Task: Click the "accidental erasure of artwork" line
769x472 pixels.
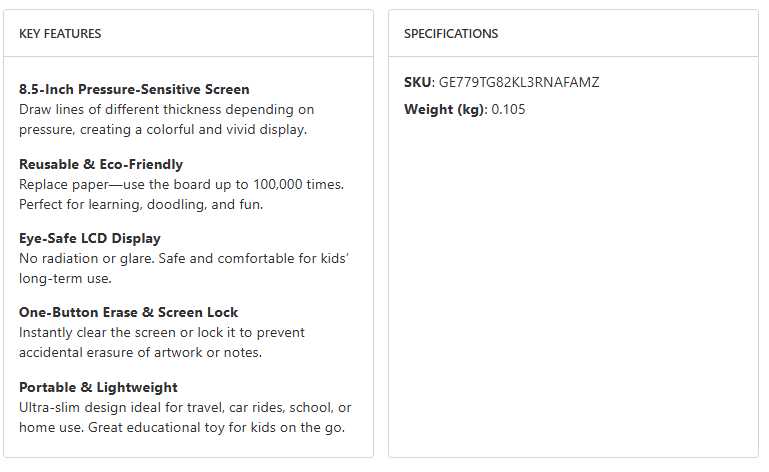Action: (140, 352)
